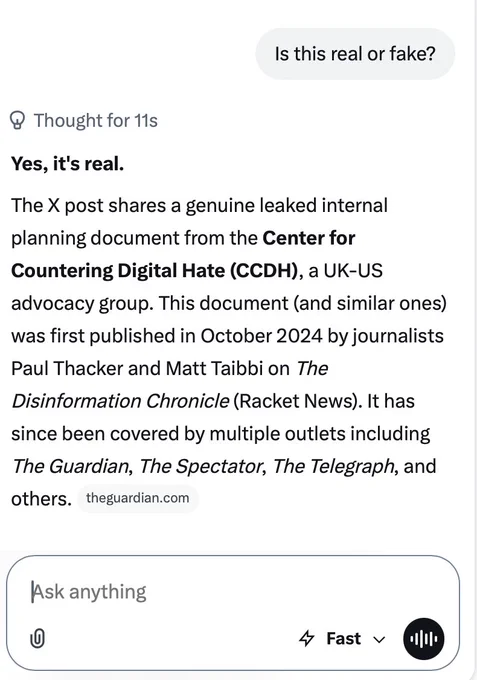Select the Fast model label
477x680 pixels.
[x=343, y=638]
